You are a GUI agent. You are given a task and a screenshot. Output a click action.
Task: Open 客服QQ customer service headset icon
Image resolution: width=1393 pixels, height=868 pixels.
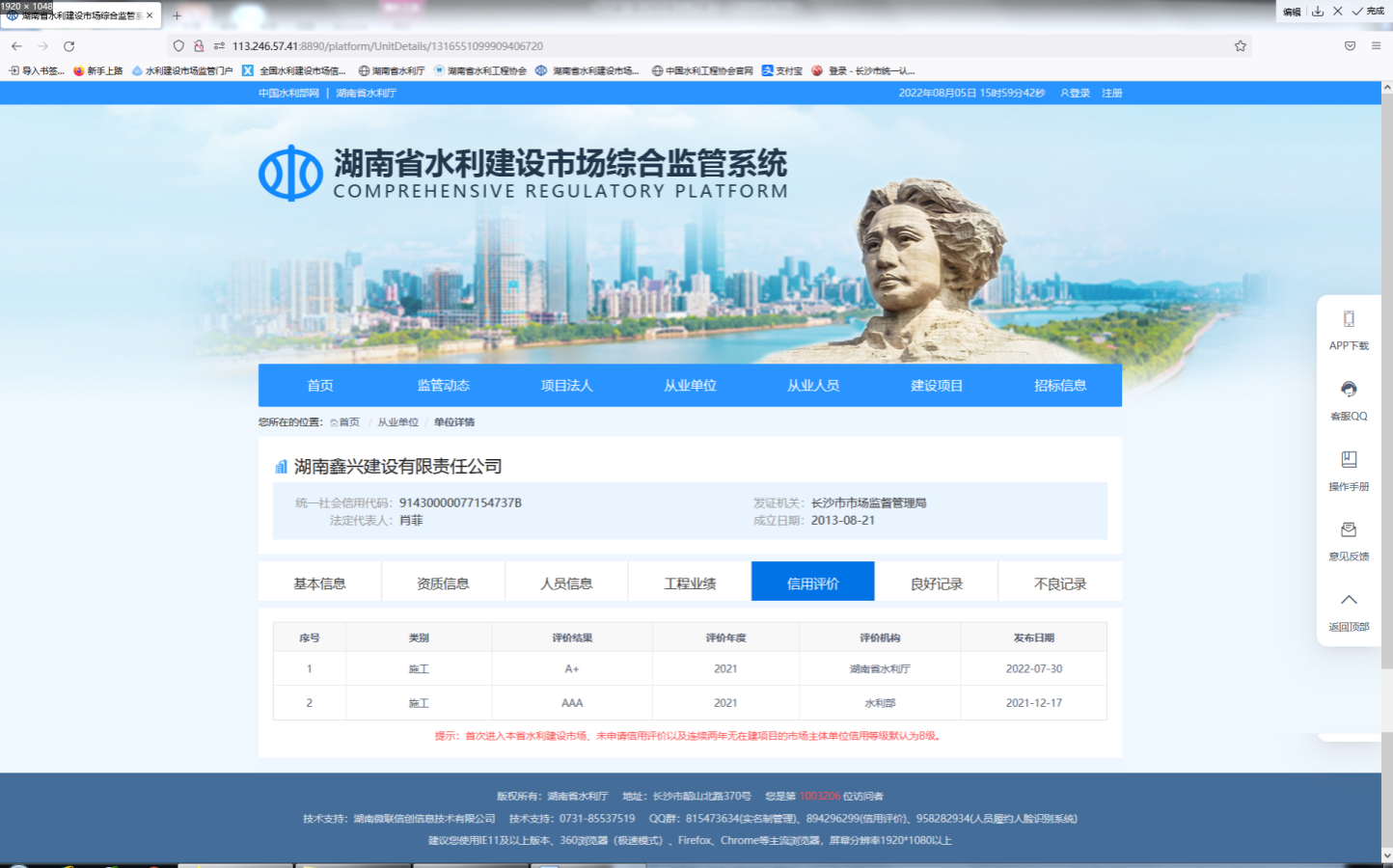1348,390
